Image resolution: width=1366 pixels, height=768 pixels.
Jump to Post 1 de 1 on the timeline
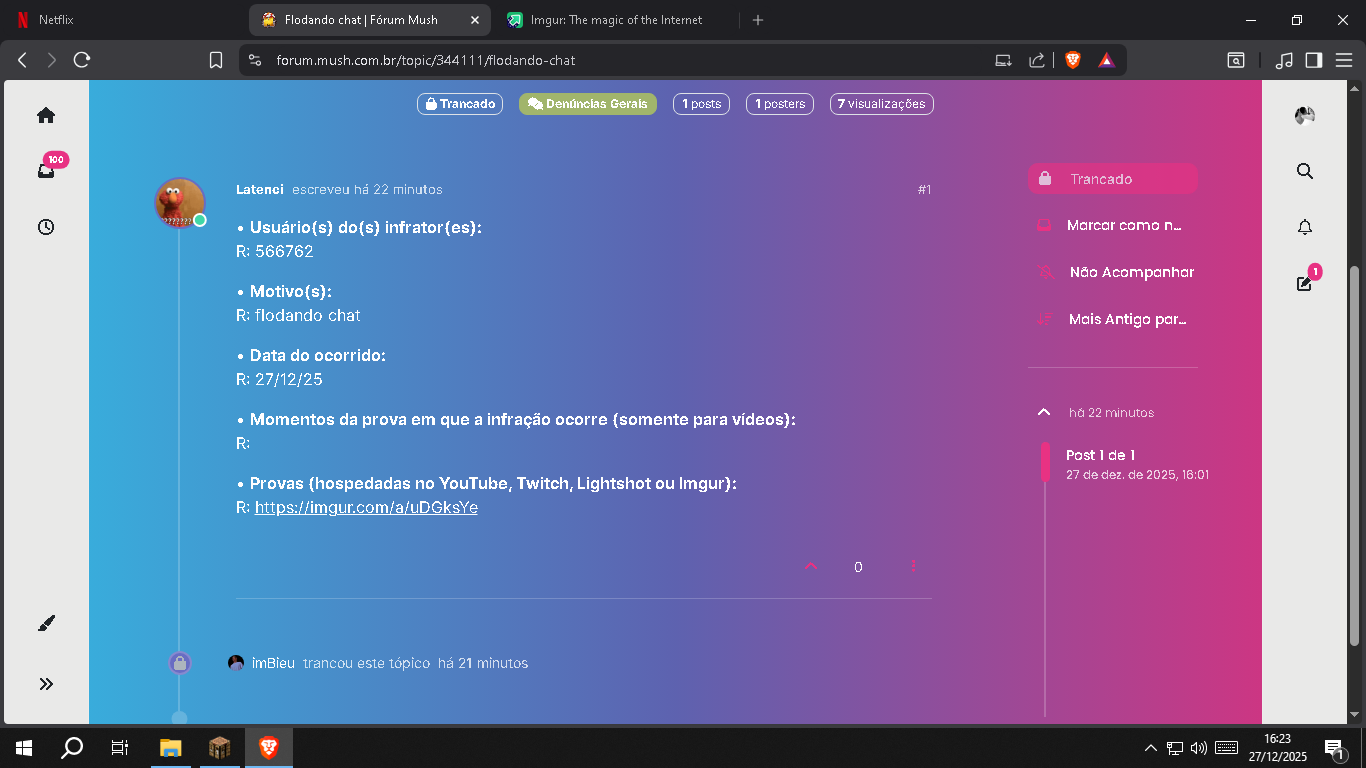click(1100, 454)
